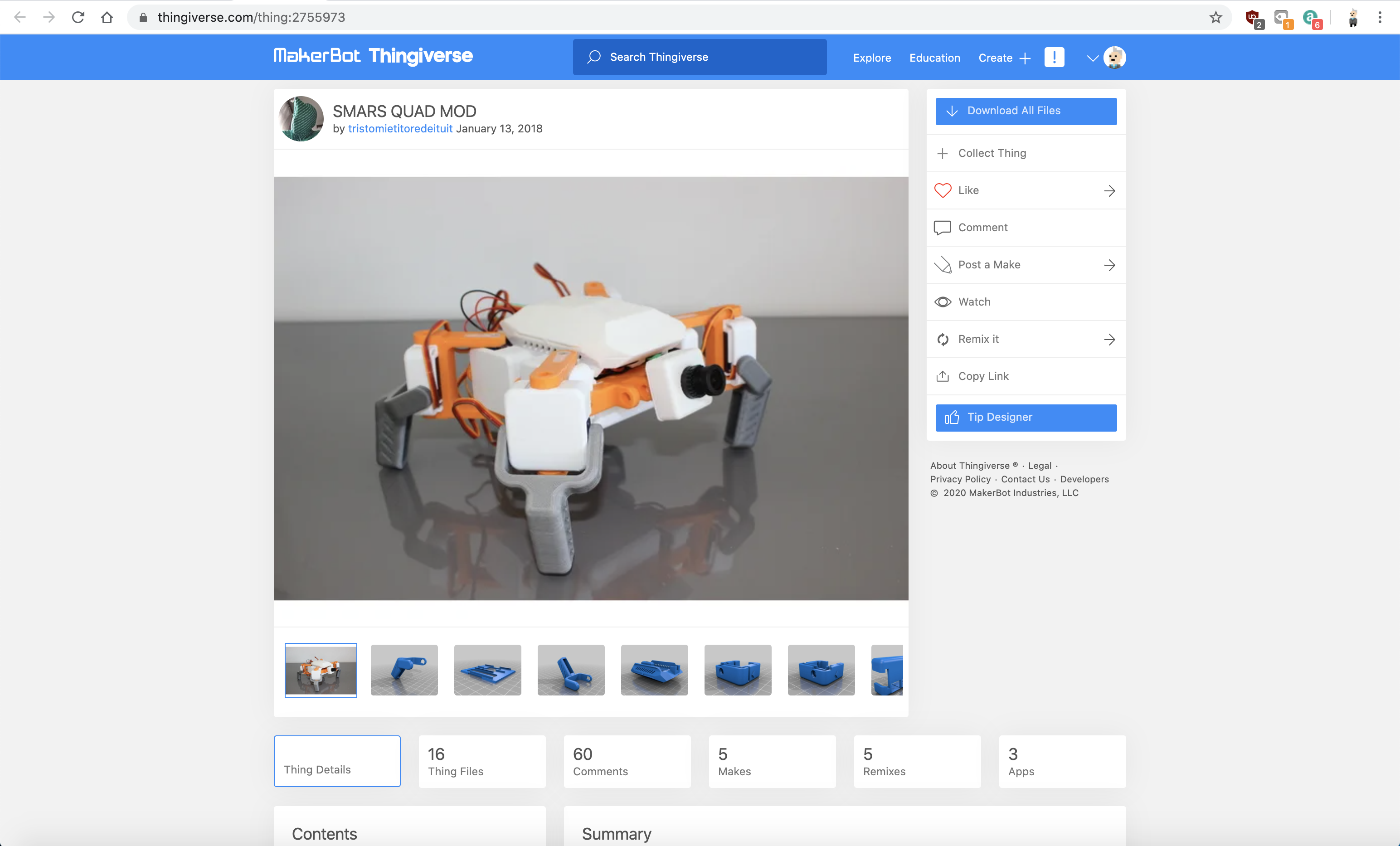Open the Developers footer link
This screenshot has width=1400, height=846.
click(x=1084, y=479)
